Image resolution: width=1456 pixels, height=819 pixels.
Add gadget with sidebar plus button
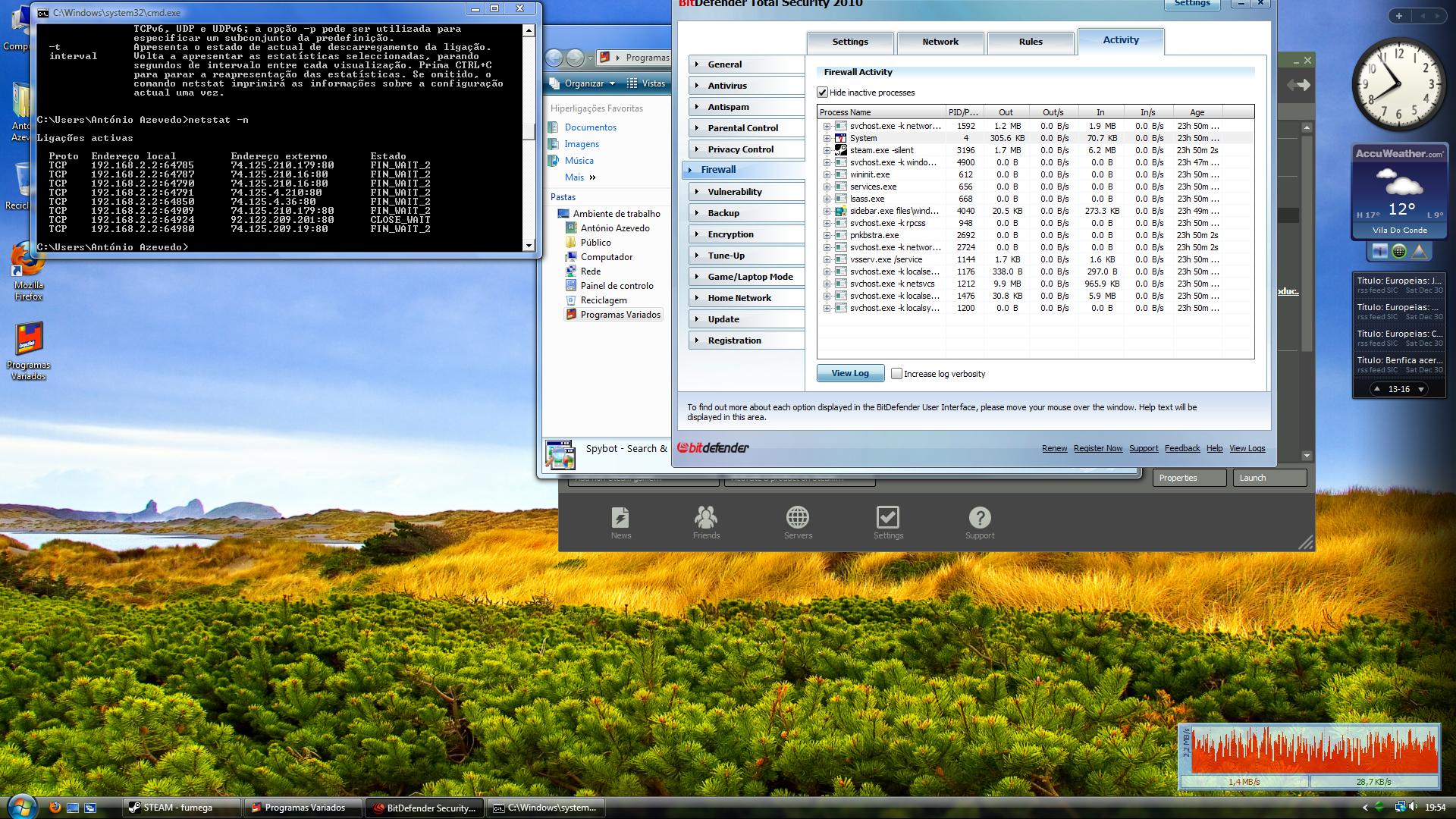pos(1399,15)
